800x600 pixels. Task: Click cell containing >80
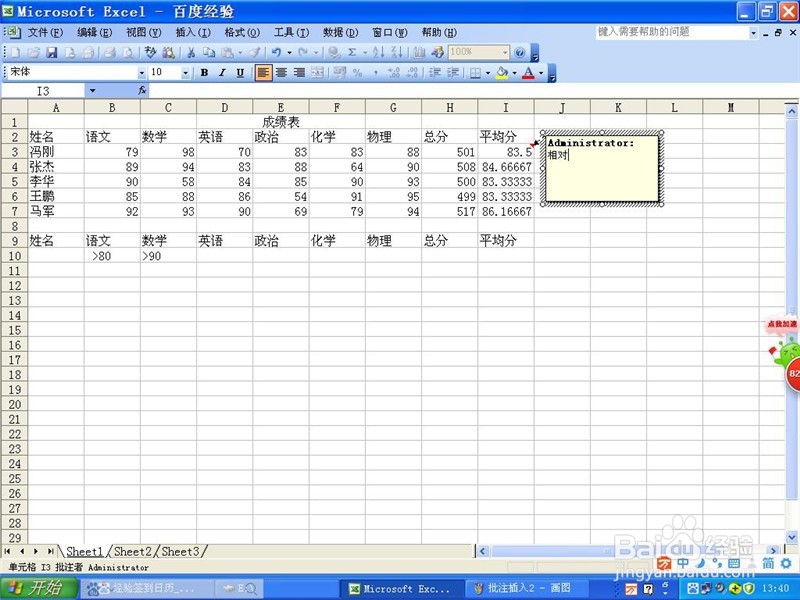(112, 256)
